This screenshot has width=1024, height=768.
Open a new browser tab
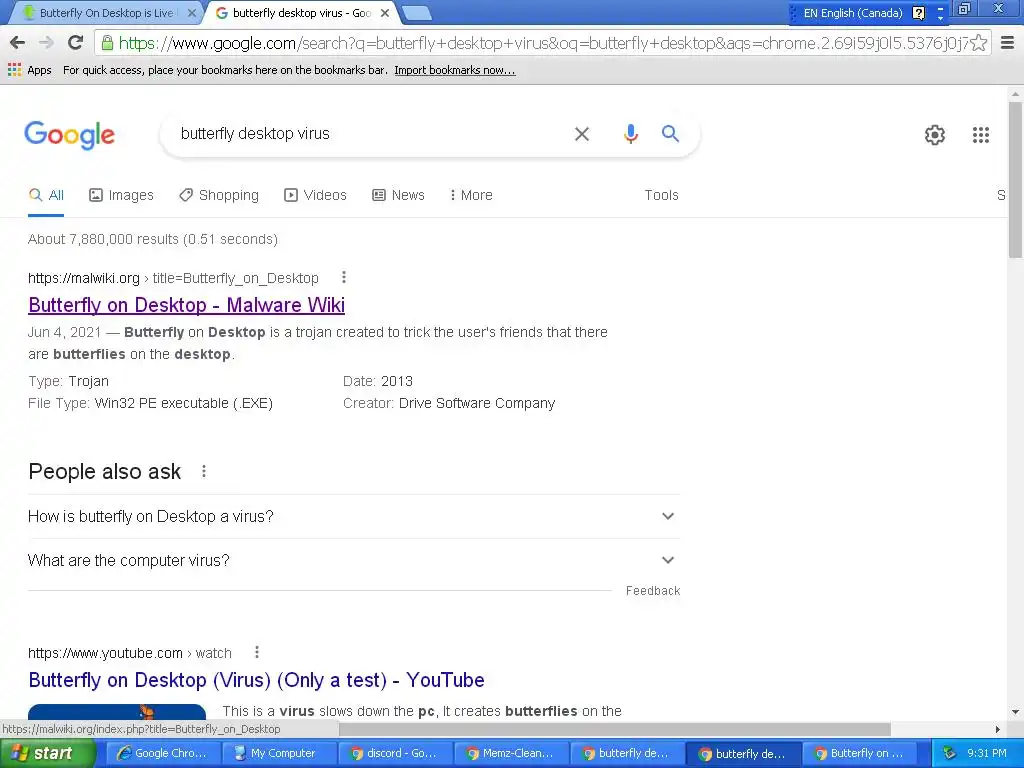(x=416, y=12)
